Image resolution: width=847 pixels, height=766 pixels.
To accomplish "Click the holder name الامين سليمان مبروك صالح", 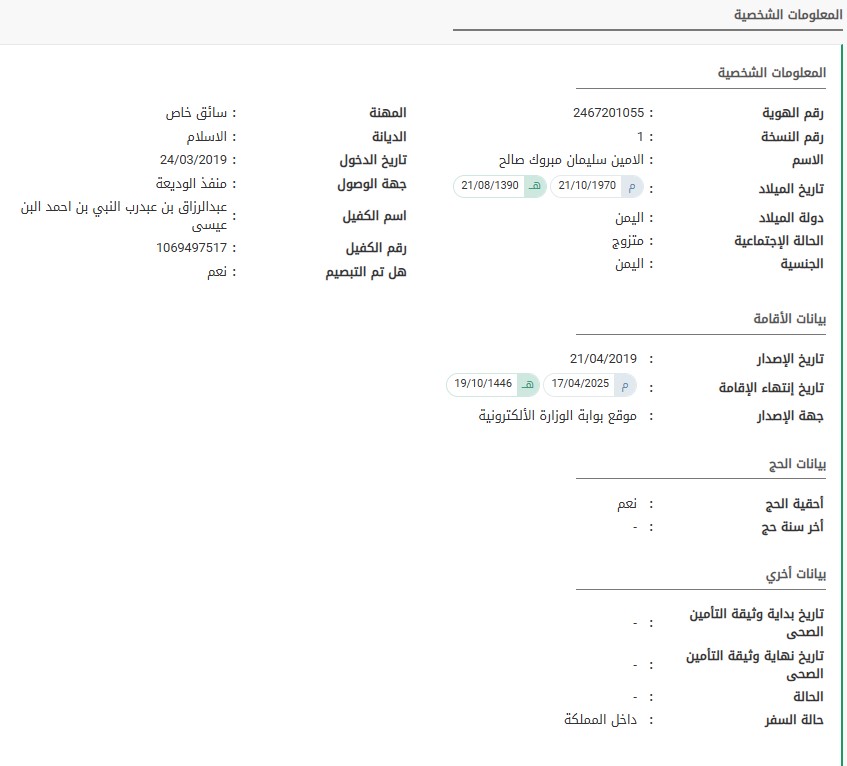I will (571, 160).
